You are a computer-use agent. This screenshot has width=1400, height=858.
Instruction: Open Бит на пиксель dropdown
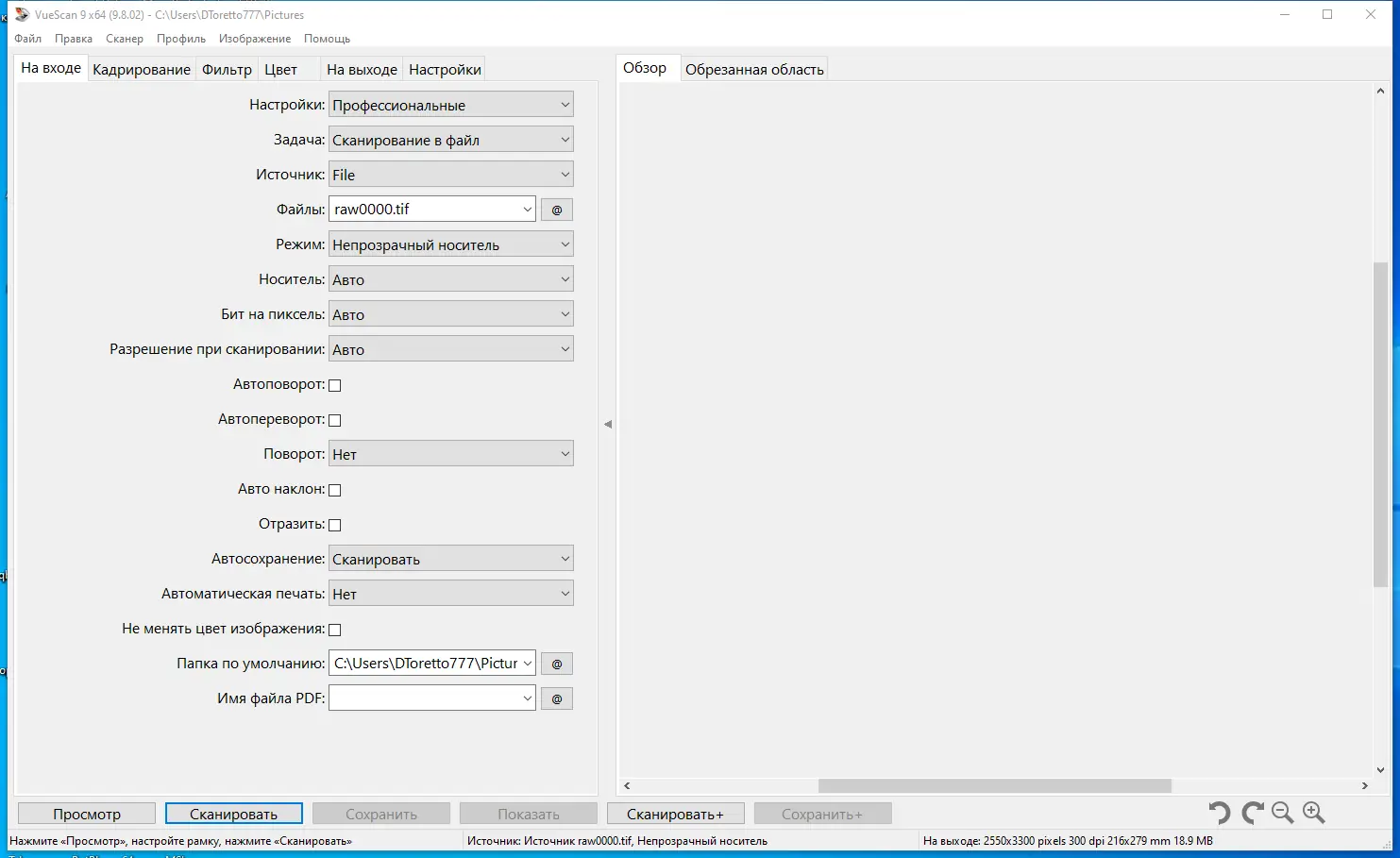[x=451, y=314]
